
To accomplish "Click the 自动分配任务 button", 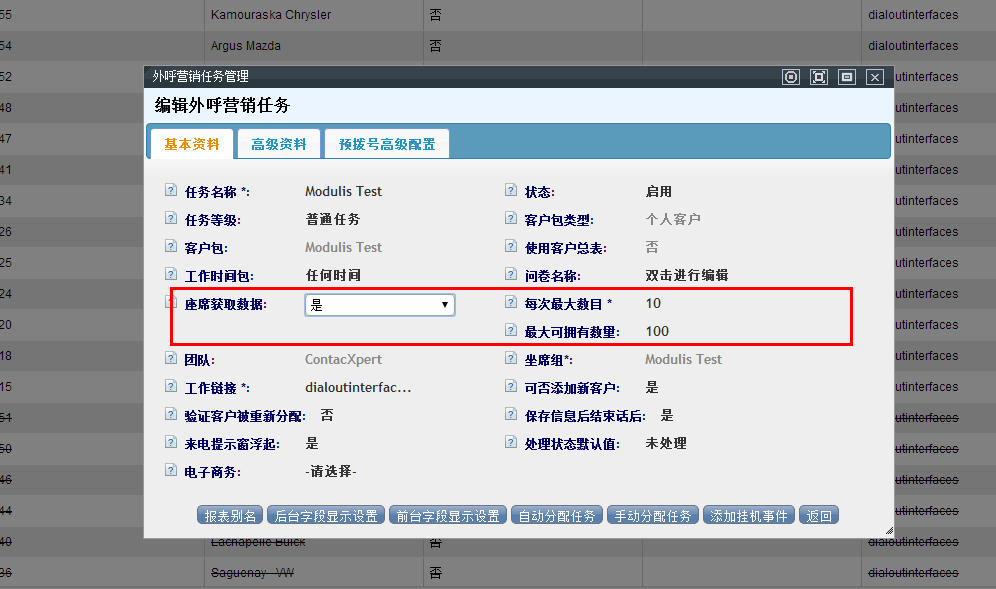I will (x=556, y=516).
